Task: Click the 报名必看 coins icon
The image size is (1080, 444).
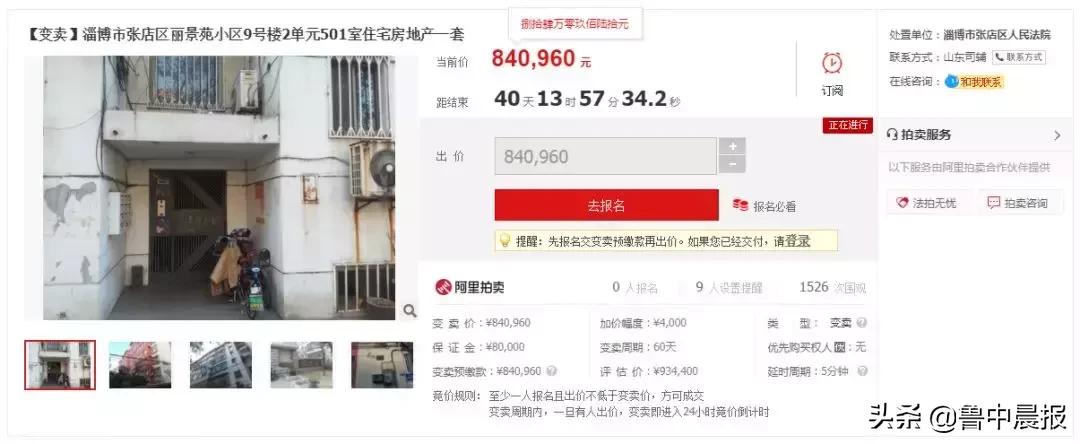Action: point(740,205)
